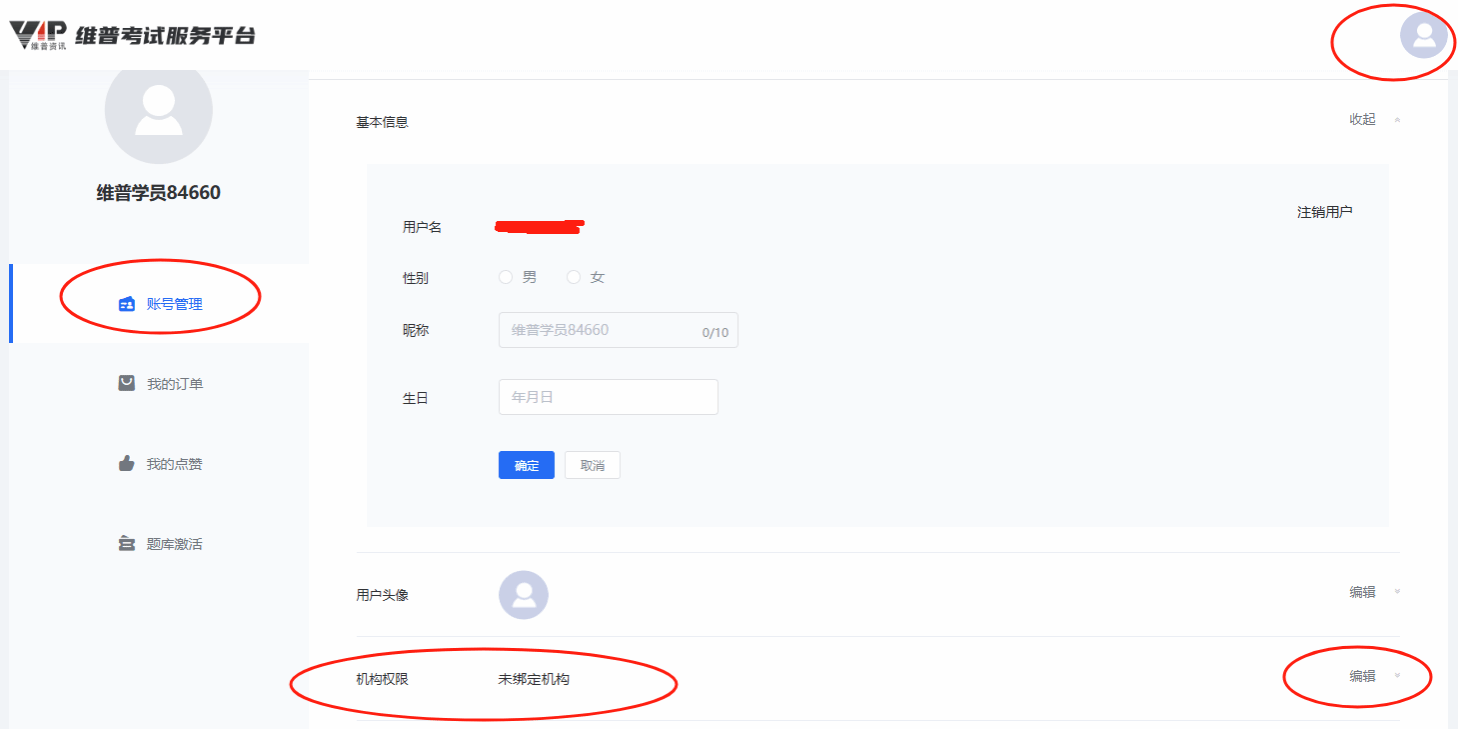This screenshot has height=729, width=1458.
Task: Click the large sidebar profile avatar
Action: tap(158, 111)
